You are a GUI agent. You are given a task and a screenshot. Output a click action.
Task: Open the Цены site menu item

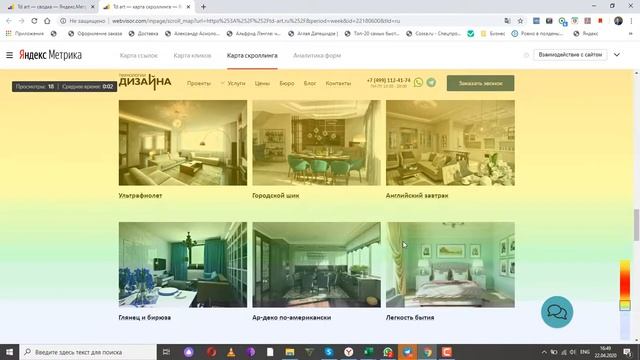click(262, 83)
